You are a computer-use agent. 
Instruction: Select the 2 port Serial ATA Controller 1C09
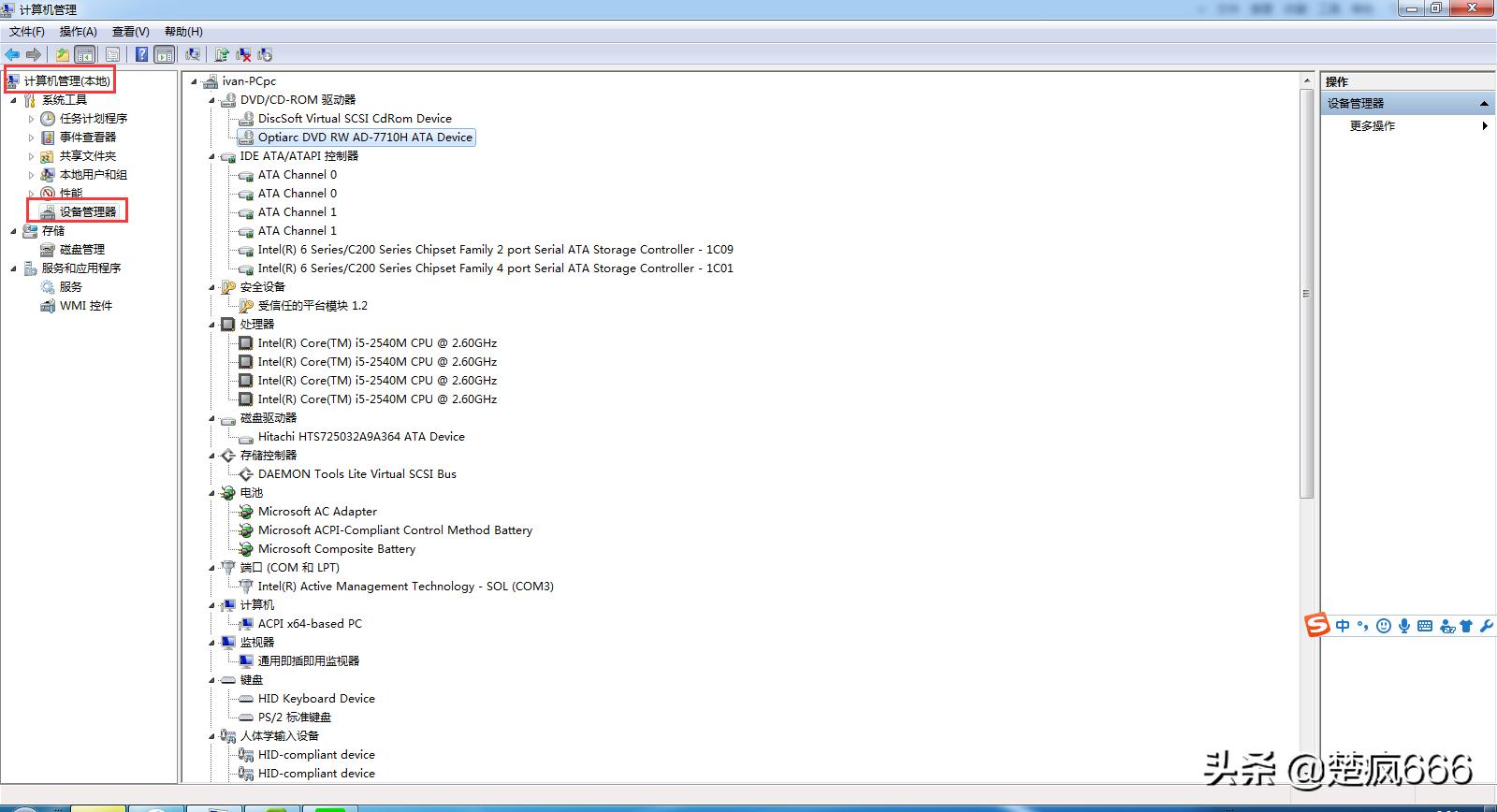(496, 250)
